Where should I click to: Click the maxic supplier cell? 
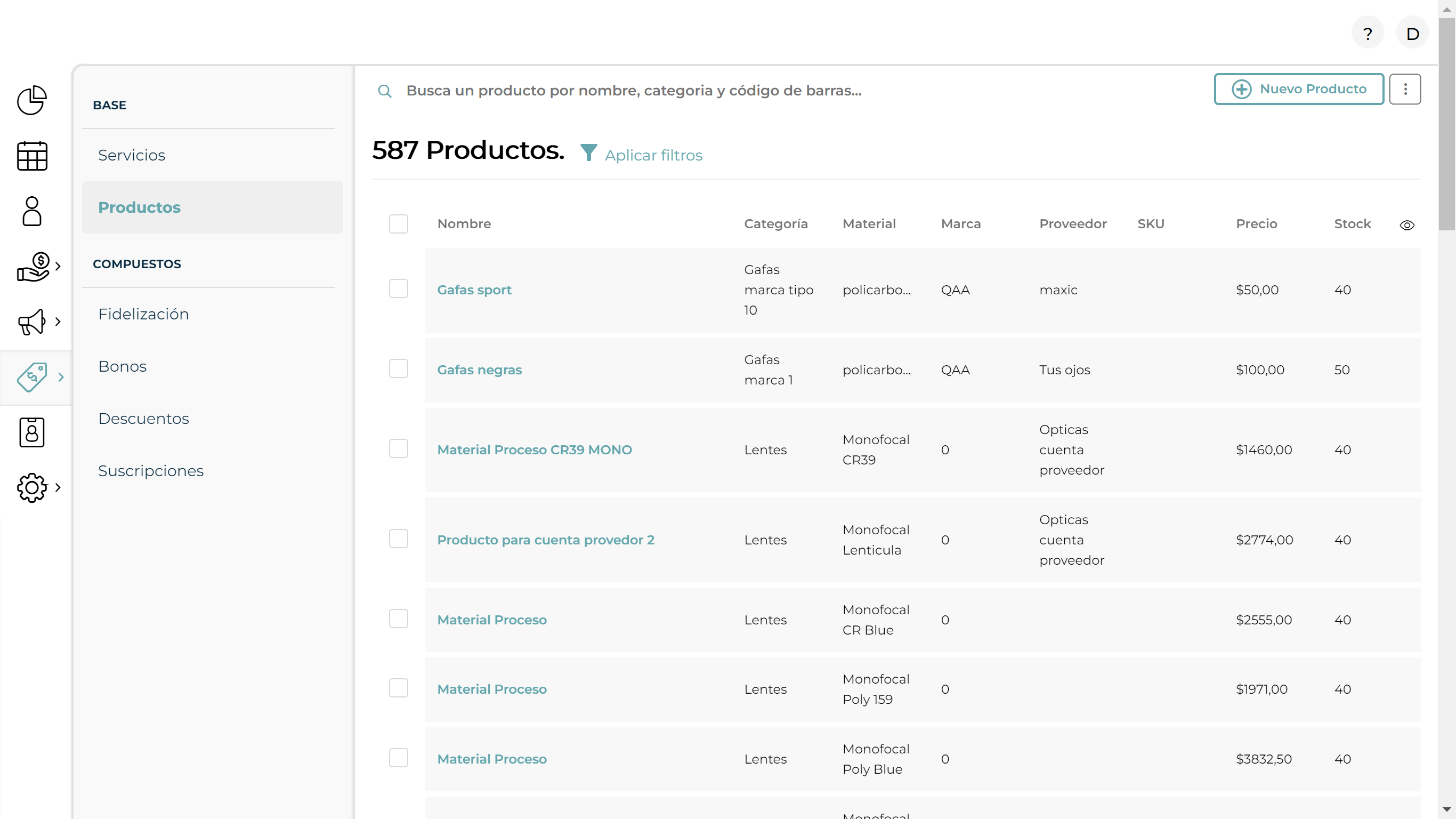1058,290
